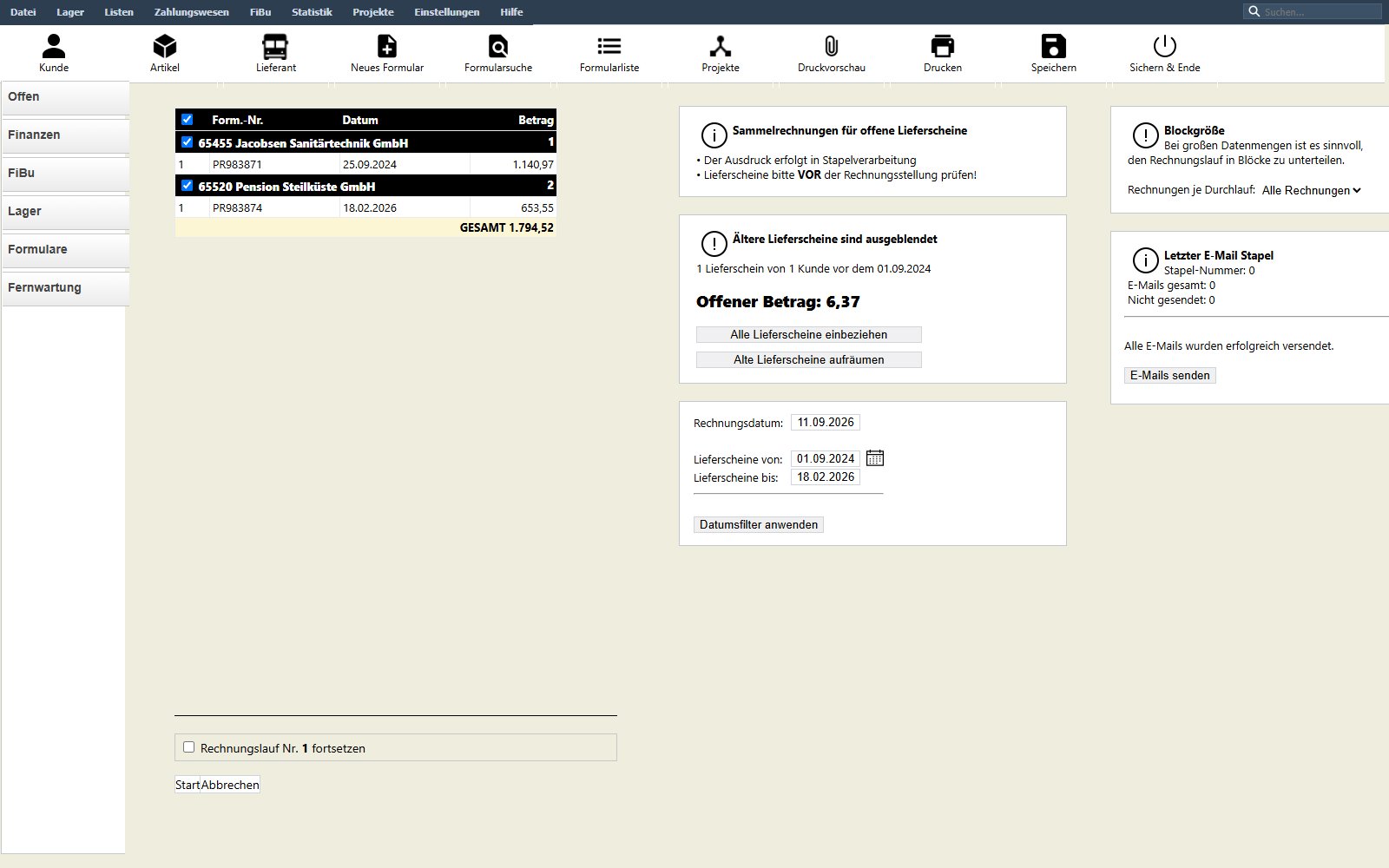1389x868 pixels.
Task: Click the Artikel box icon
Action: click(x=165, y=46)
